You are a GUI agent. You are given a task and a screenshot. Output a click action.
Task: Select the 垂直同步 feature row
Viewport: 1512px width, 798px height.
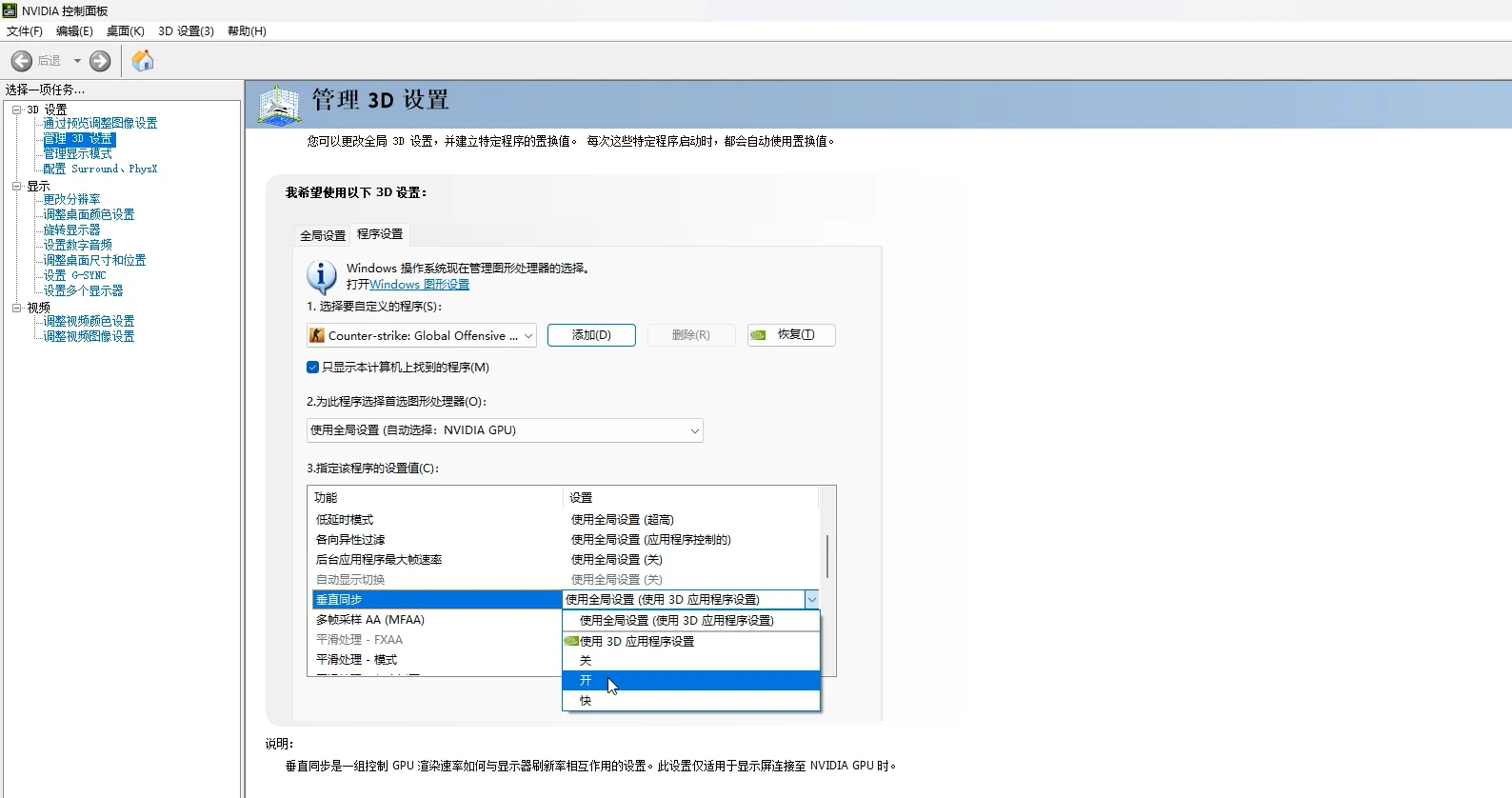click(x=438, y=600)
